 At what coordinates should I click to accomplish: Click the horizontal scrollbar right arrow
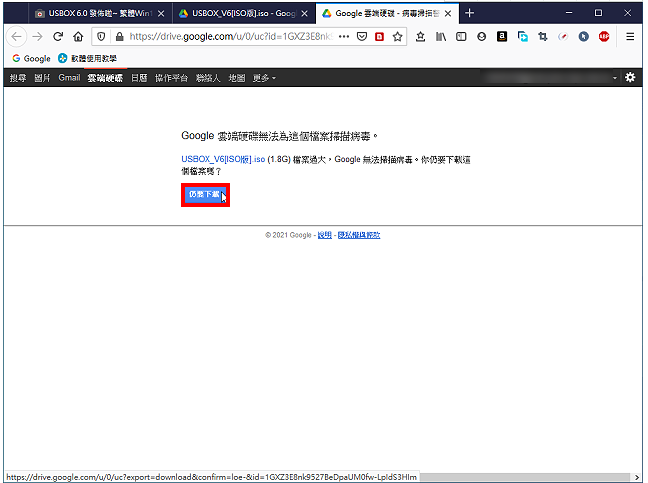tap(637, 477)
